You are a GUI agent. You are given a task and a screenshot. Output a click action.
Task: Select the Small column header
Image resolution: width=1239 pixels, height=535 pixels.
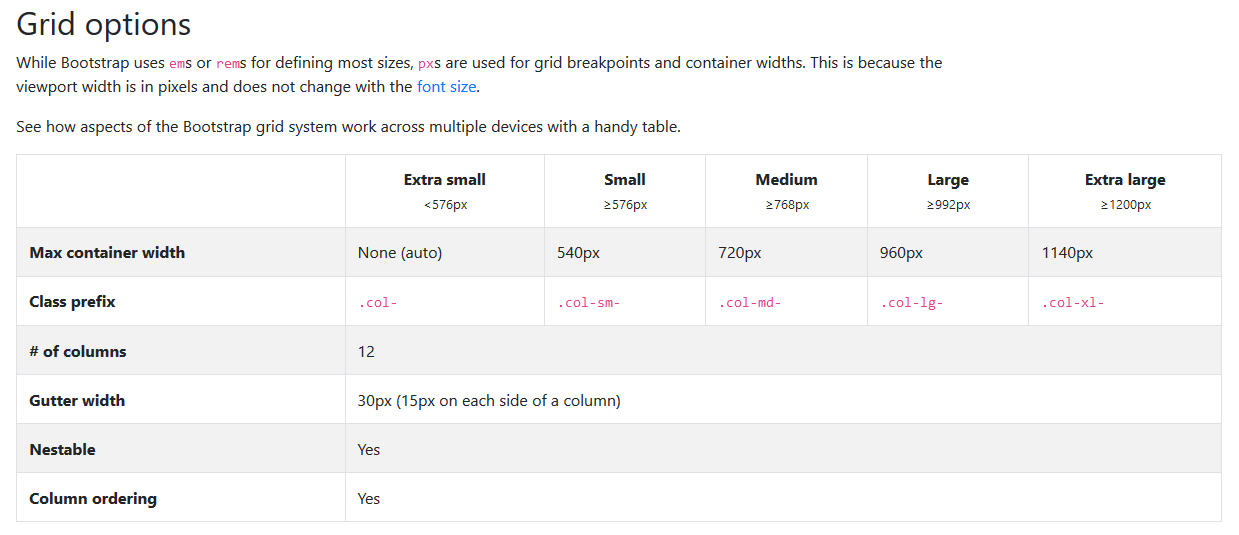(x=625, y=180)
